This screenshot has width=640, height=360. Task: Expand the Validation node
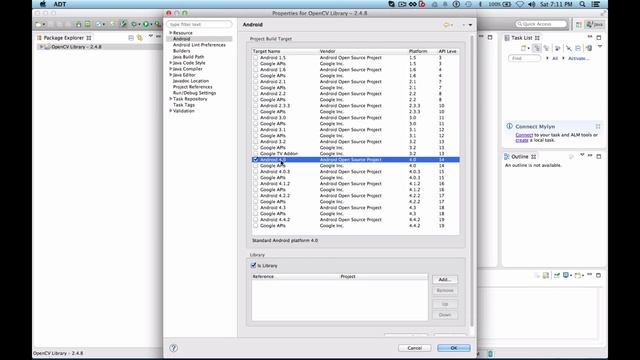(171, 111)
